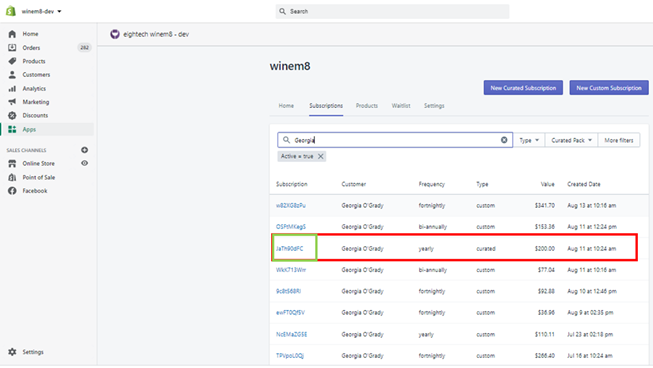Click into the subscription search field containing Georgia

pos(395,140)
